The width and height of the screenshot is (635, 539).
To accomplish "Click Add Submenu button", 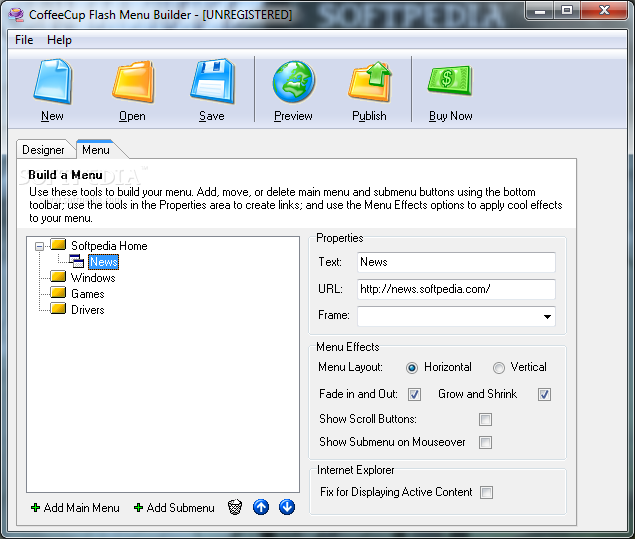I will click(x=174, y=508).
